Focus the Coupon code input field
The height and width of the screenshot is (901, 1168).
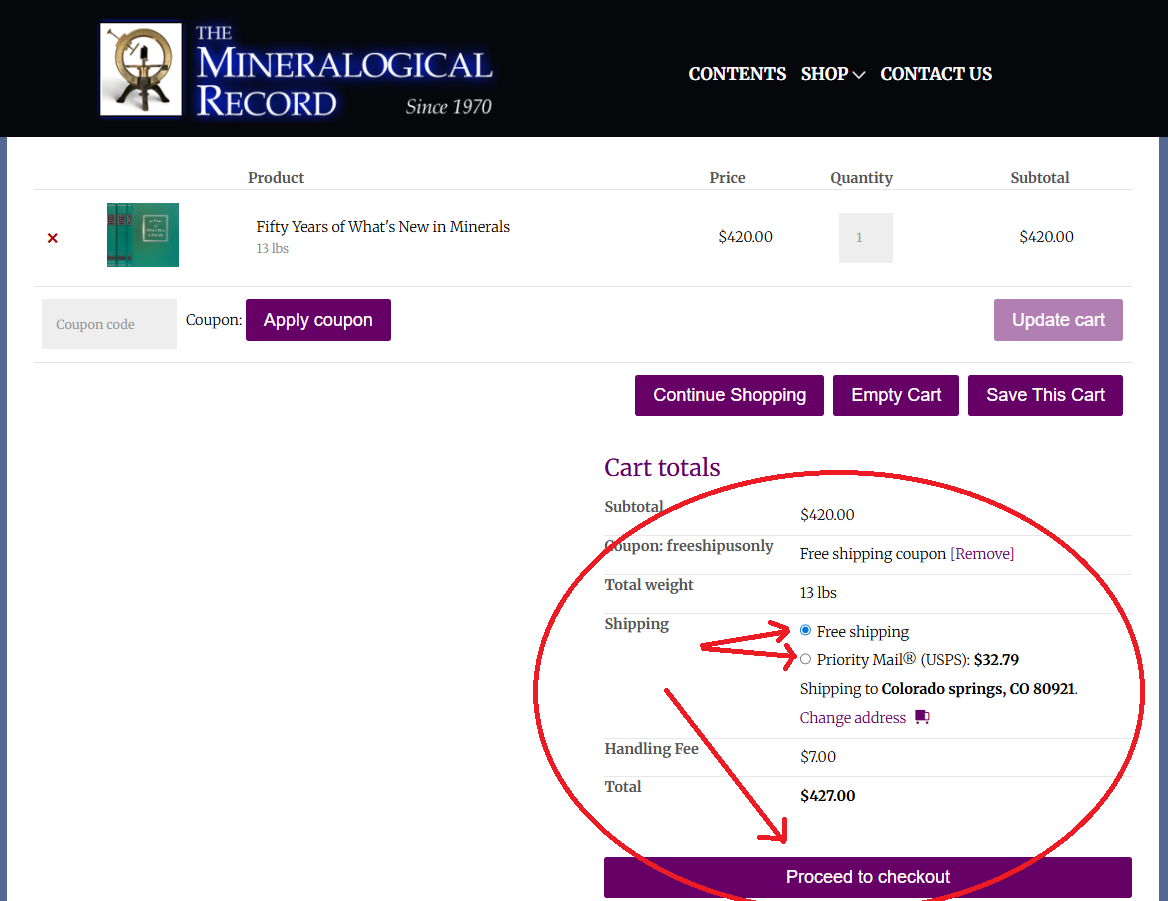[109, 324]
